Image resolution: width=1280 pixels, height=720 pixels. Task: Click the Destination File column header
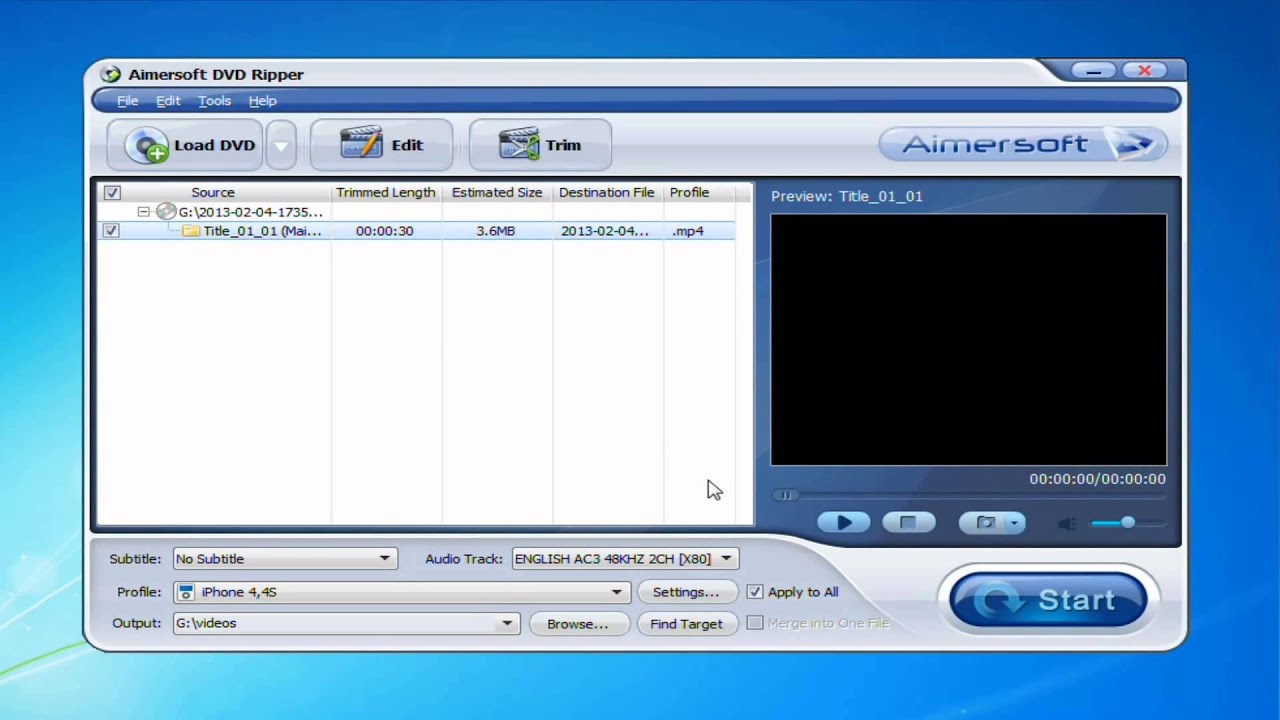607,192
